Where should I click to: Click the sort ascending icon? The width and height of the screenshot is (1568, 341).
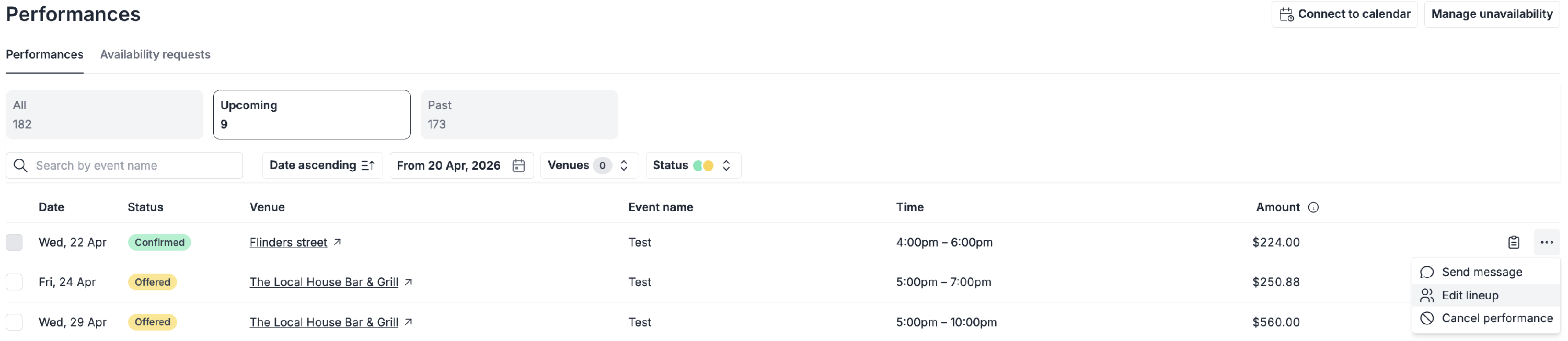367,166
